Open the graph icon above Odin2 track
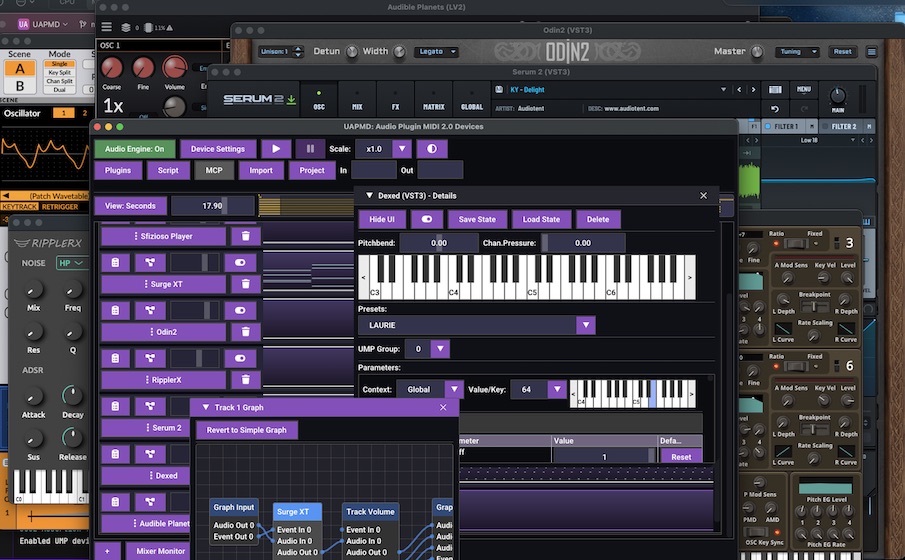905x560 pixels. pos(150,311)
